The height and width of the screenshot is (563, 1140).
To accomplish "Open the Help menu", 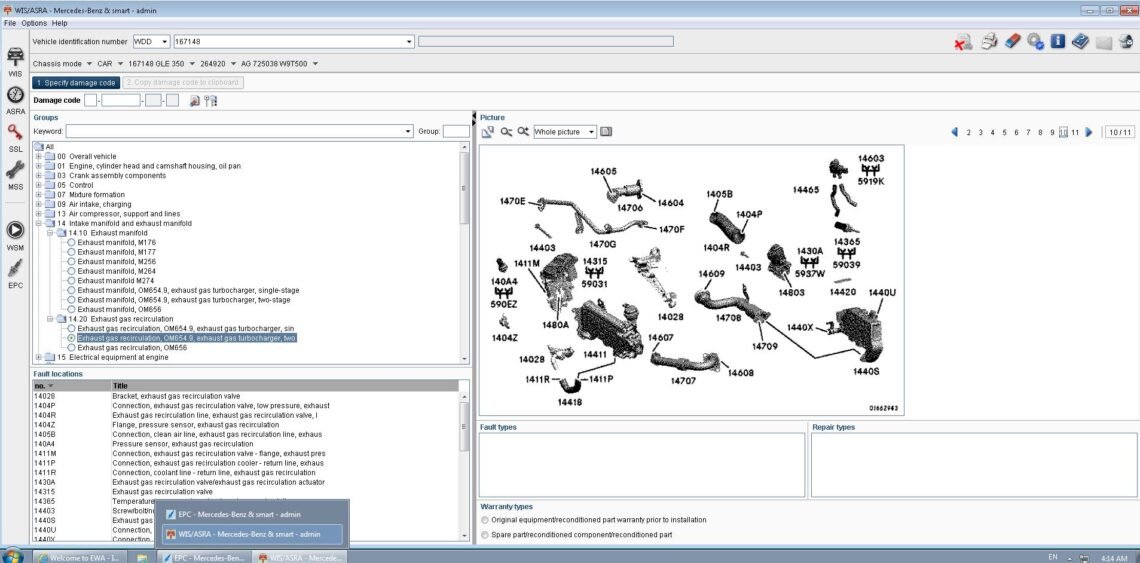I will tap(60, 23).
